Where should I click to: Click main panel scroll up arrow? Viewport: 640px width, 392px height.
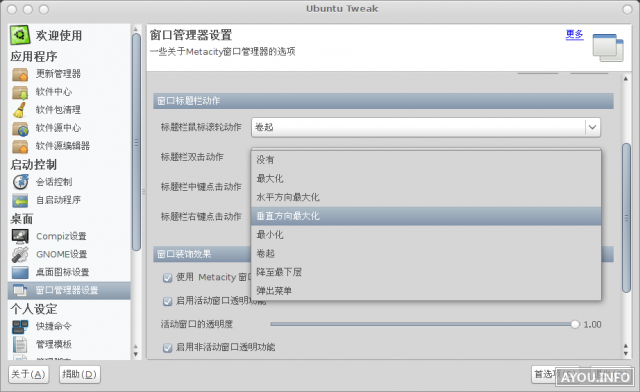(x=626, y=78)
